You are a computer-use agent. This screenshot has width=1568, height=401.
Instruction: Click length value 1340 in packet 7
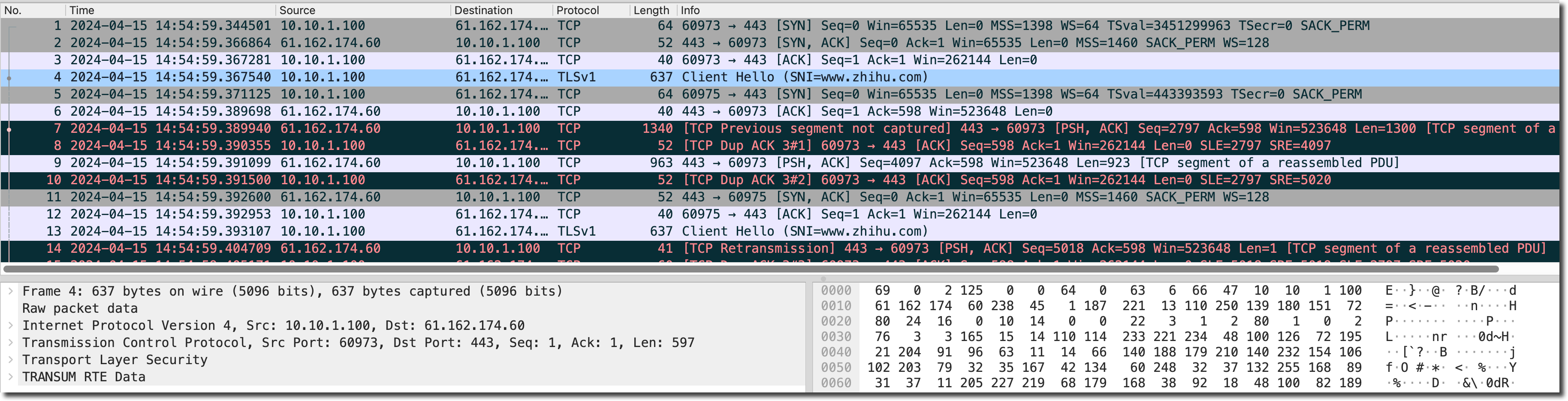click(x=657, y=128)
